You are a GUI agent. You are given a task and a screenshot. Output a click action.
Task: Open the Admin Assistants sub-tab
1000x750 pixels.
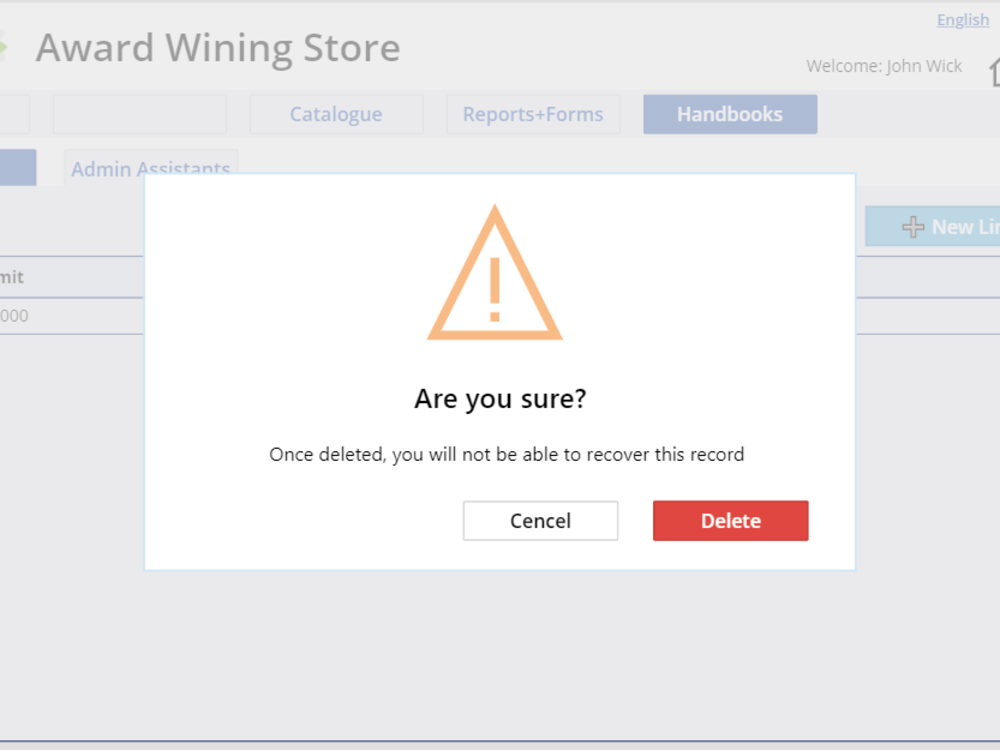point(151,168)
